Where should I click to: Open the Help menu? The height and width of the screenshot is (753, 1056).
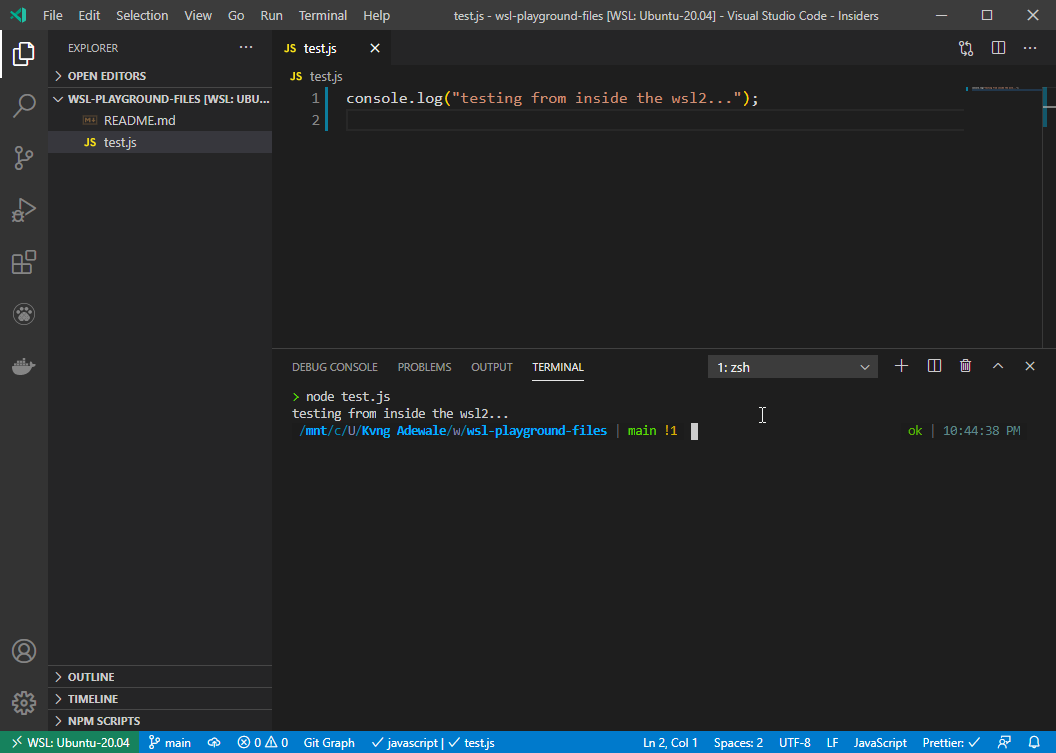coord(376,15)
